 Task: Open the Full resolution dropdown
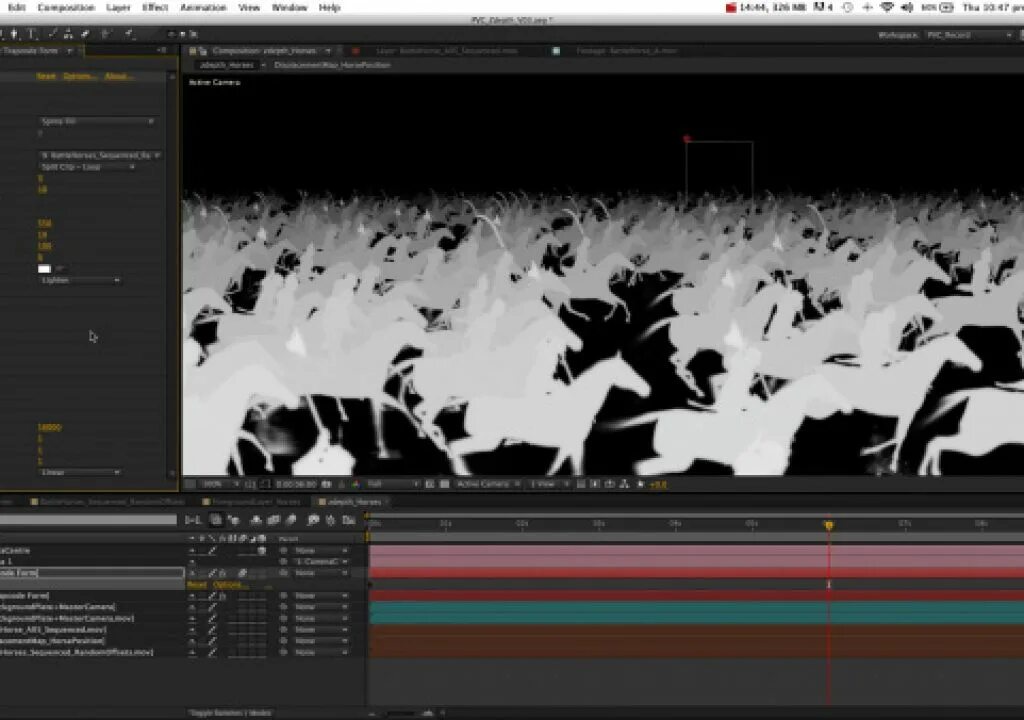click(392, 484)
